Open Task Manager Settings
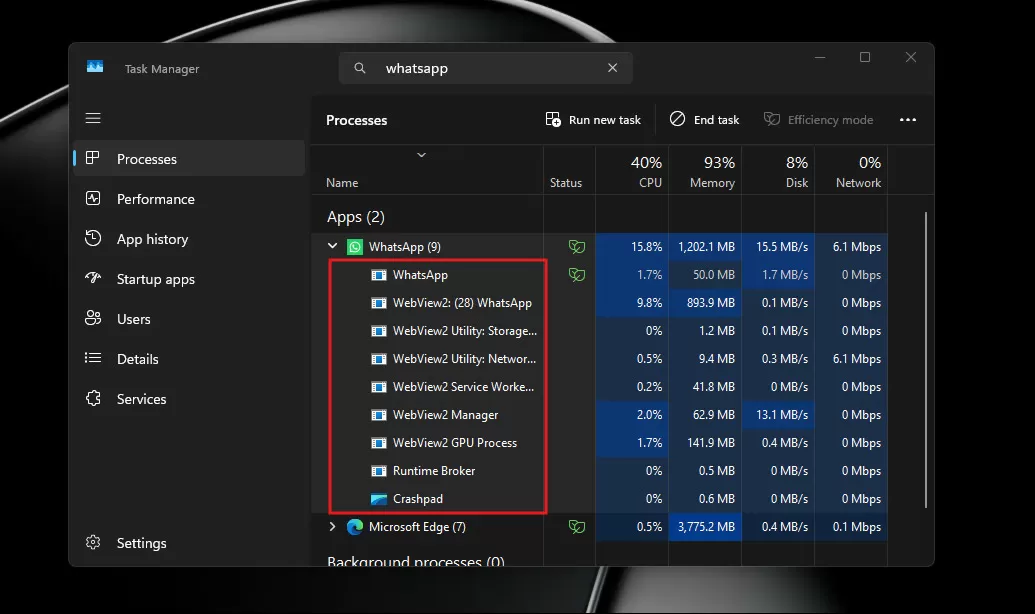 pyautogui.click(x=189, y=543)
